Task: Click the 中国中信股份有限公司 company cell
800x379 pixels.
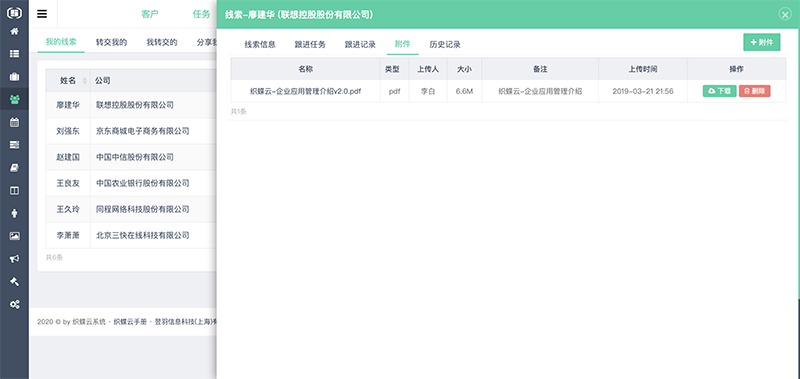Action: 135,157
